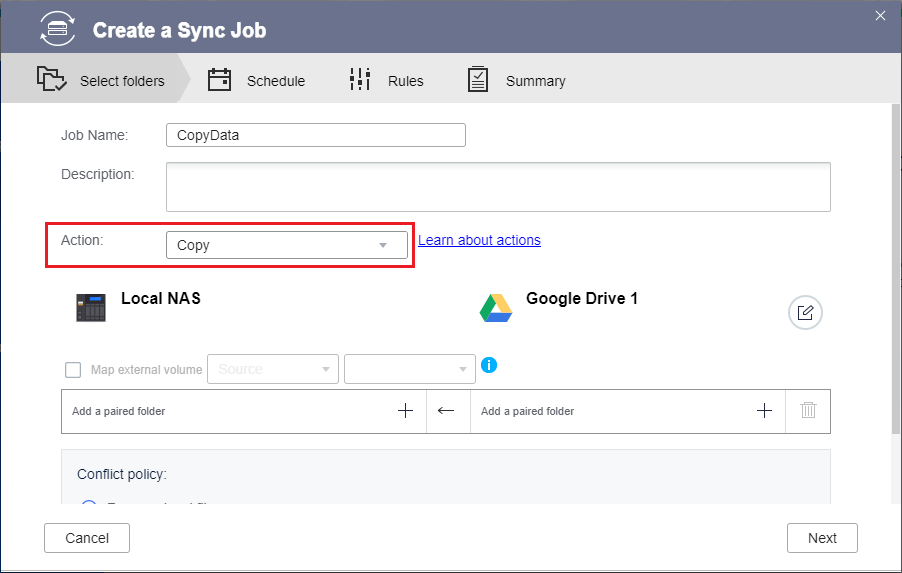Screen dimensions: 902x573
Task: Click the Select folders step icon
Action: click(x=52, y=79)
